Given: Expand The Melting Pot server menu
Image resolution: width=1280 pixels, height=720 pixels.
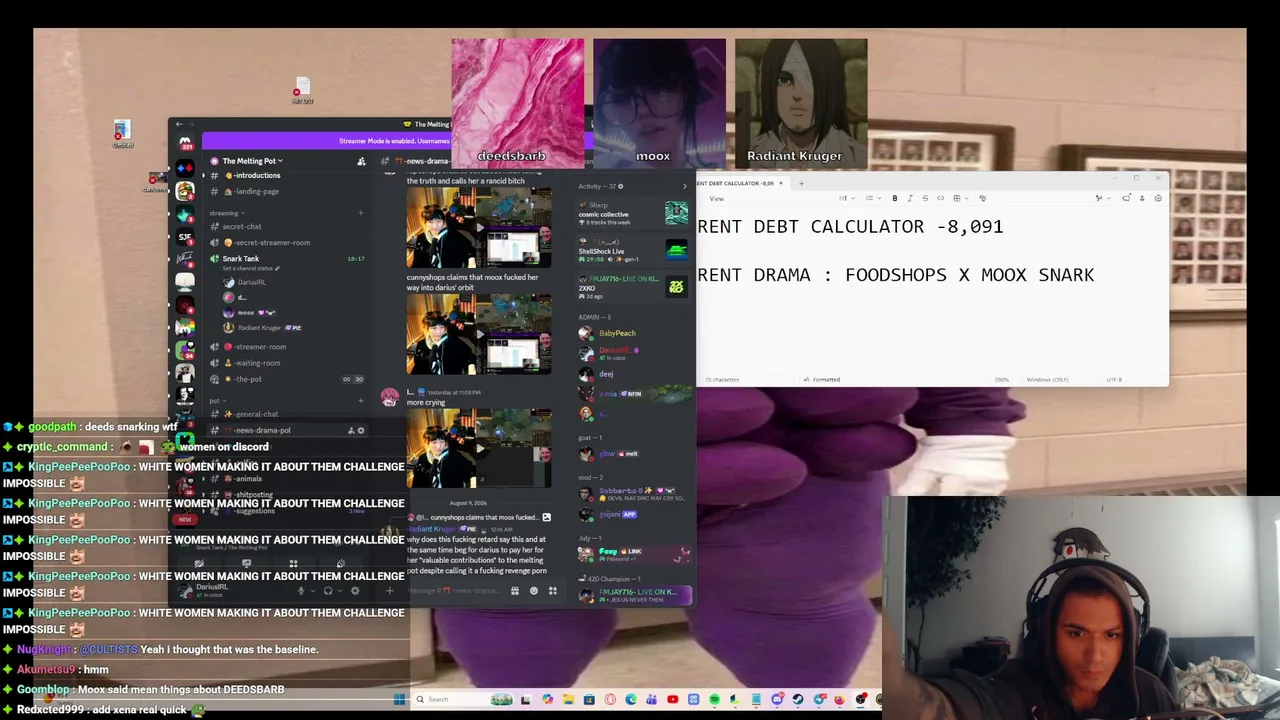Looking at the screenshot, I should pos(252,161).
